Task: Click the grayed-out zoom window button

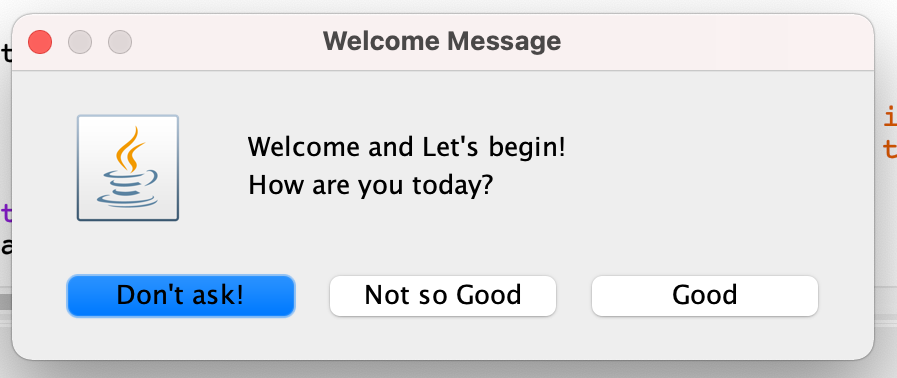Action: click(x=120, y=42)
